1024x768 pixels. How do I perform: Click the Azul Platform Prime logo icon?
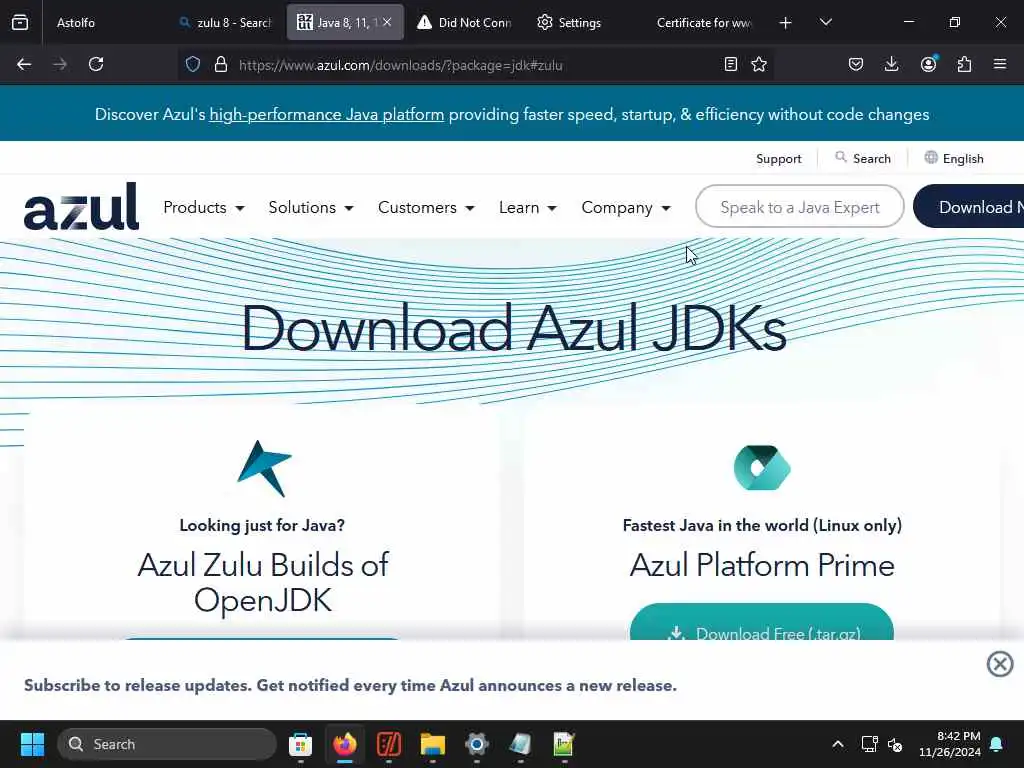click(762, 468)
